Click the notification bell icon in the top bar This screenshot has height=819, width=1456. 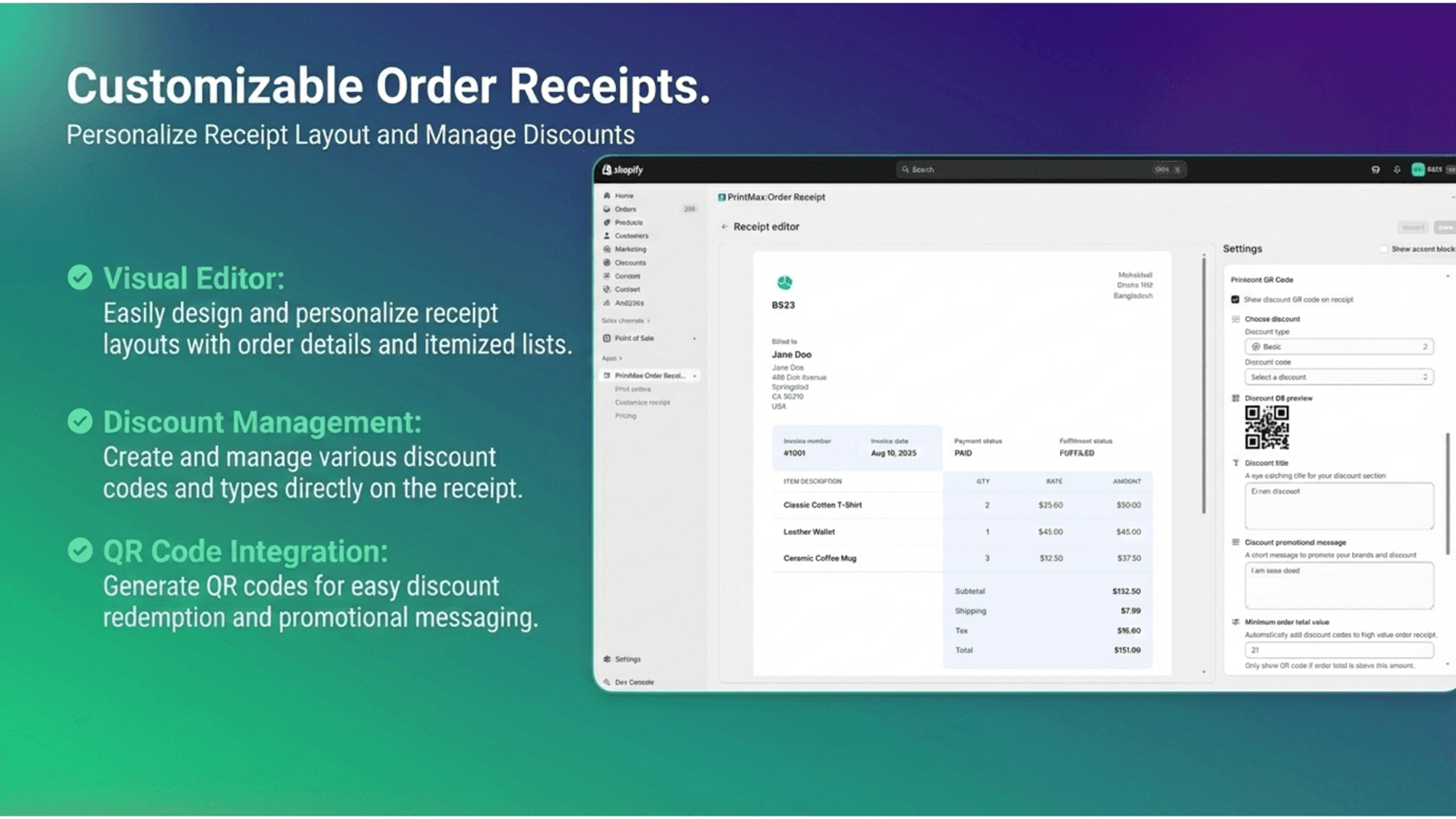click(1398, 169)
